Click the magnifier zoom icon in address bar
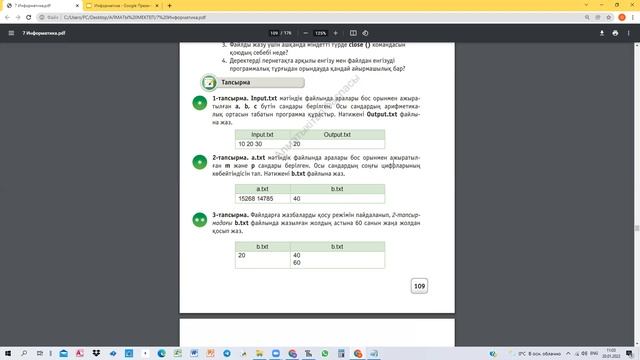Screen dimensions: 640x360 coord(587,18)
